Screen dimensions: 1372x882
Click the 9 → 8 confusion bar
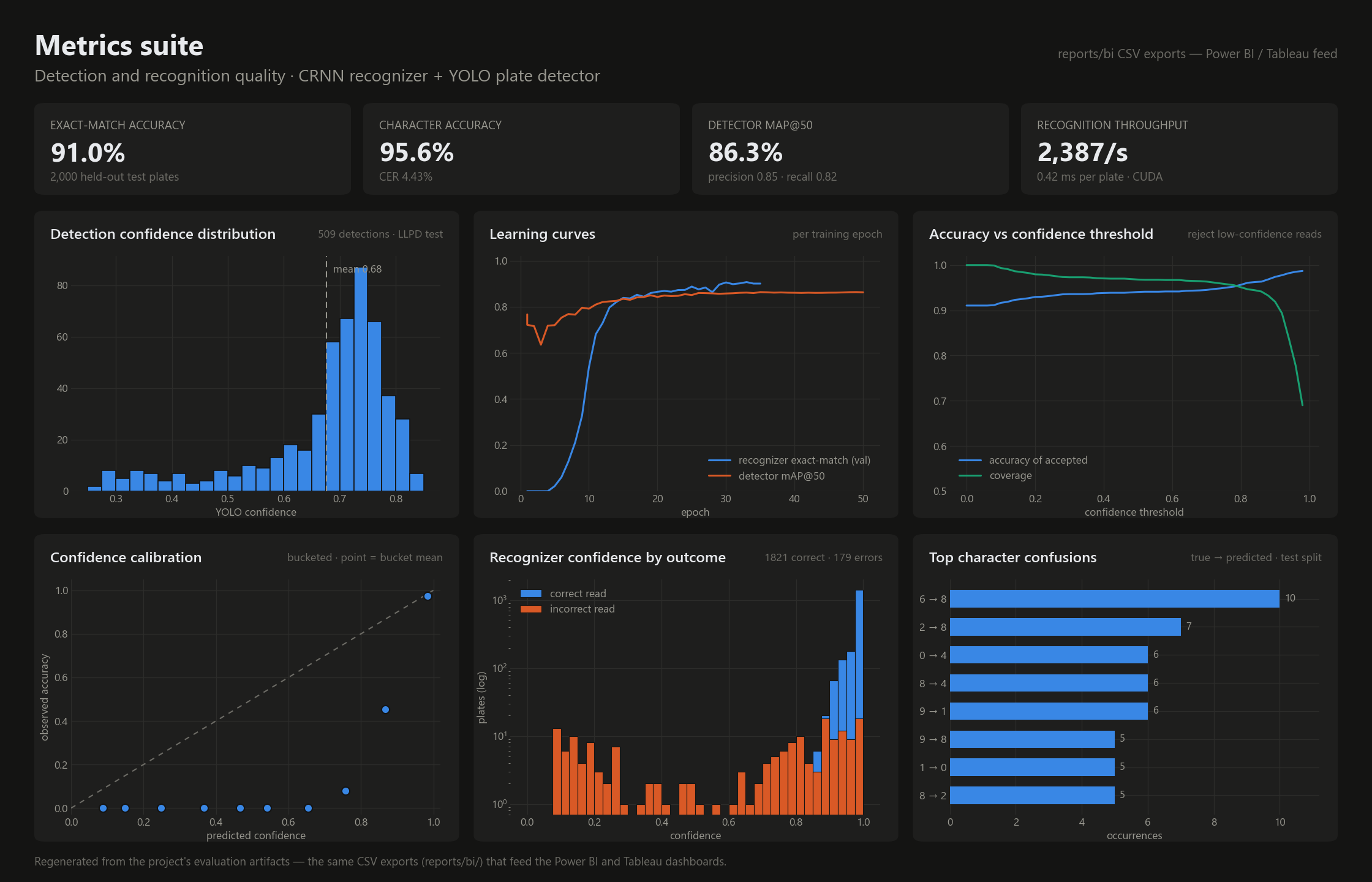pyautogui.click(x=1032, y=739)
